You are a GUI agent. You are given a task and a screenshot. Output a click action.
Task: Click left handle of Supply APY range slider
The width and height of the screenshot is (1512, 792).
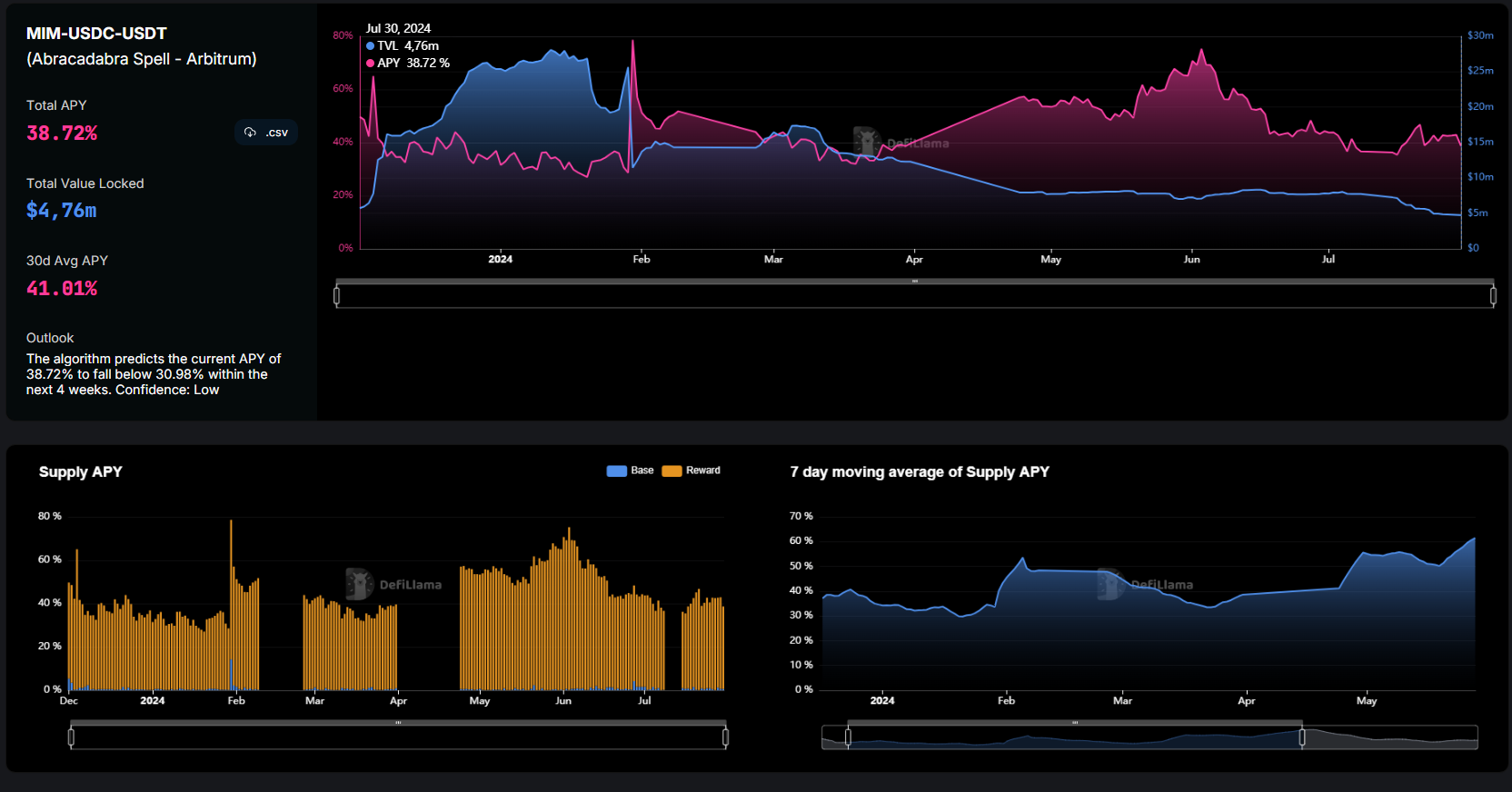coord(71,737)
